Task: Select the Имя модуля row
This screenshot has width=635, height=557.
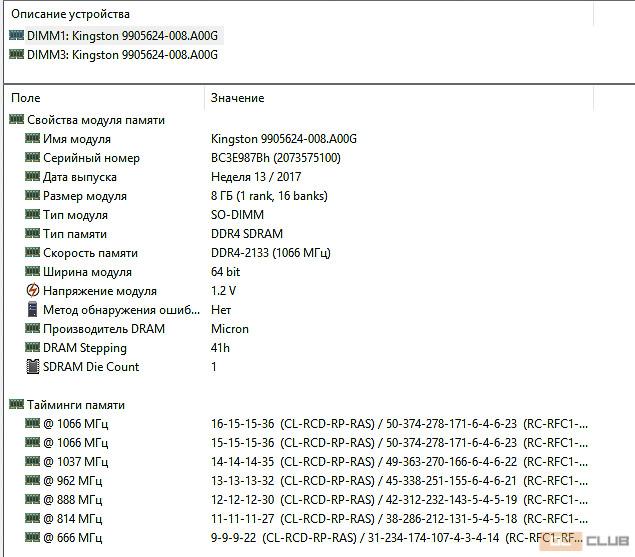Action: 77,139
